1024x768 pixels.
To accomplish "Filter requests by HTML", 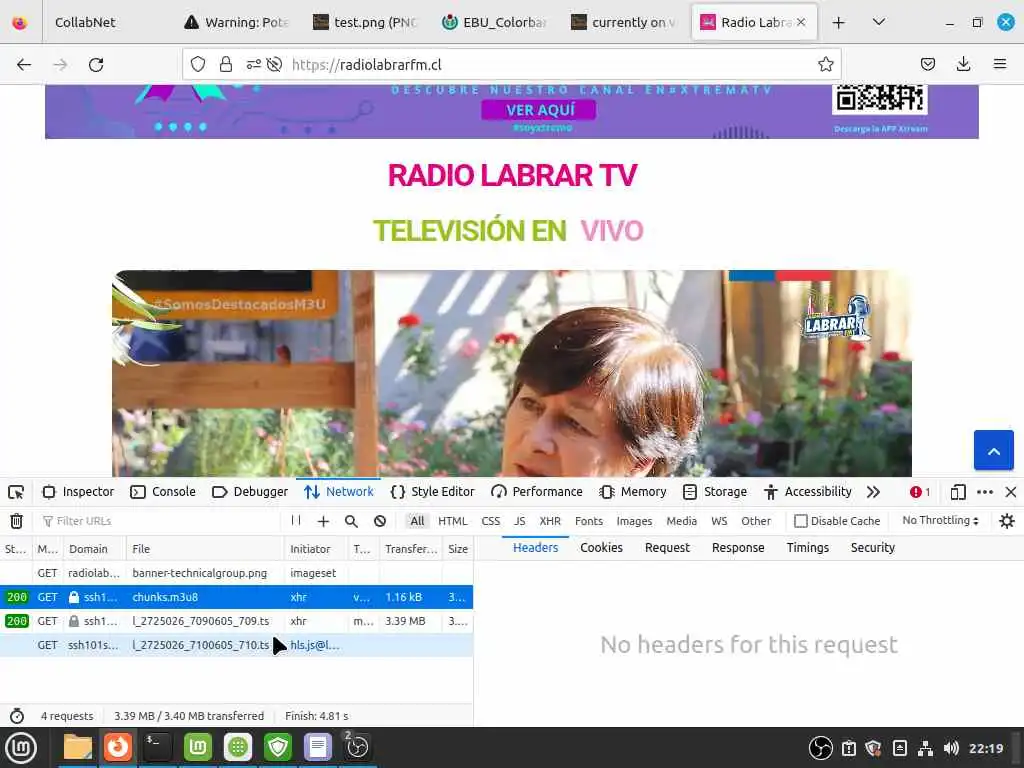I will [453, 521].
